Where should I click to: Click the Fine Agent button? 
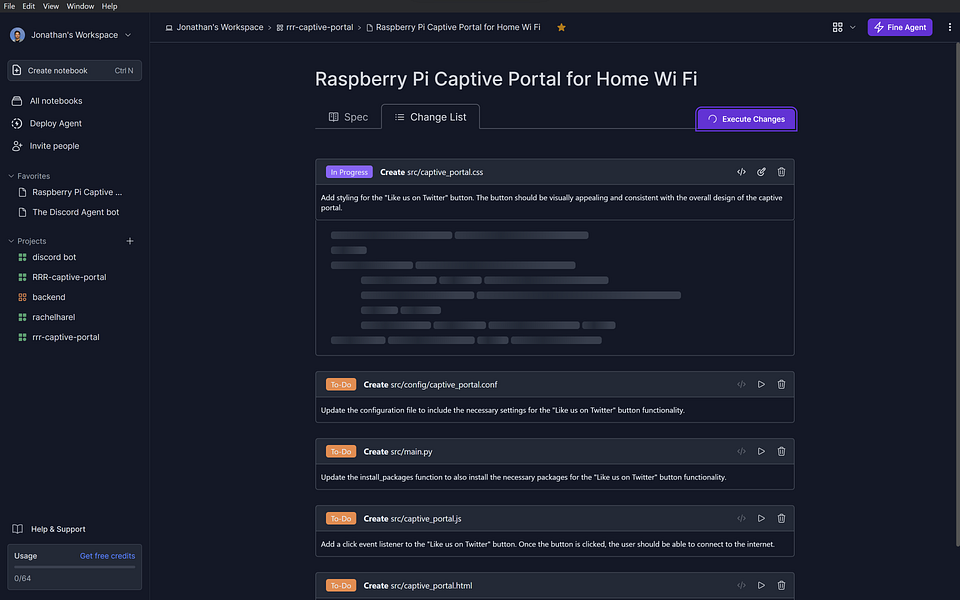900,27
